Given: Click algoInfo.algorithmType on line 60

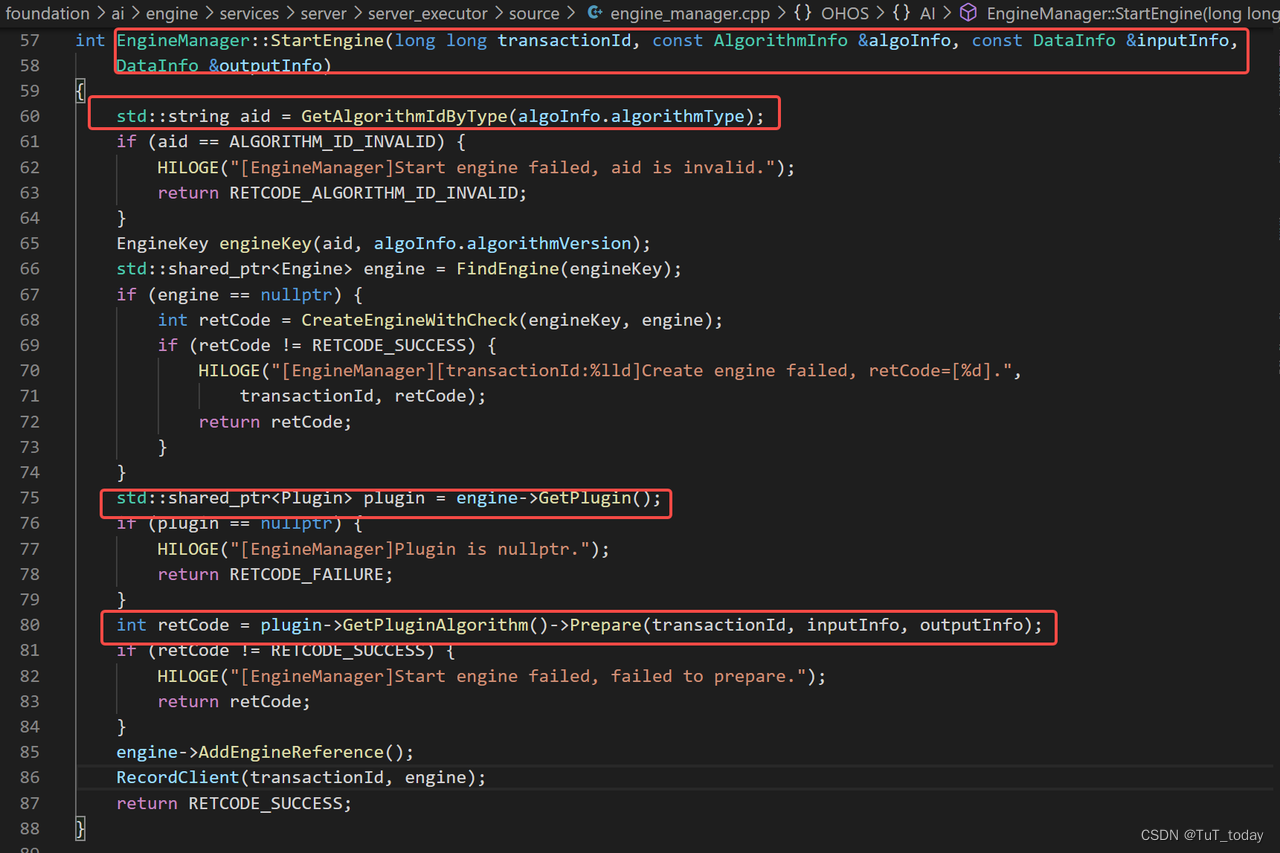Looking at the screenshot, I should click(x=631, y=116).
